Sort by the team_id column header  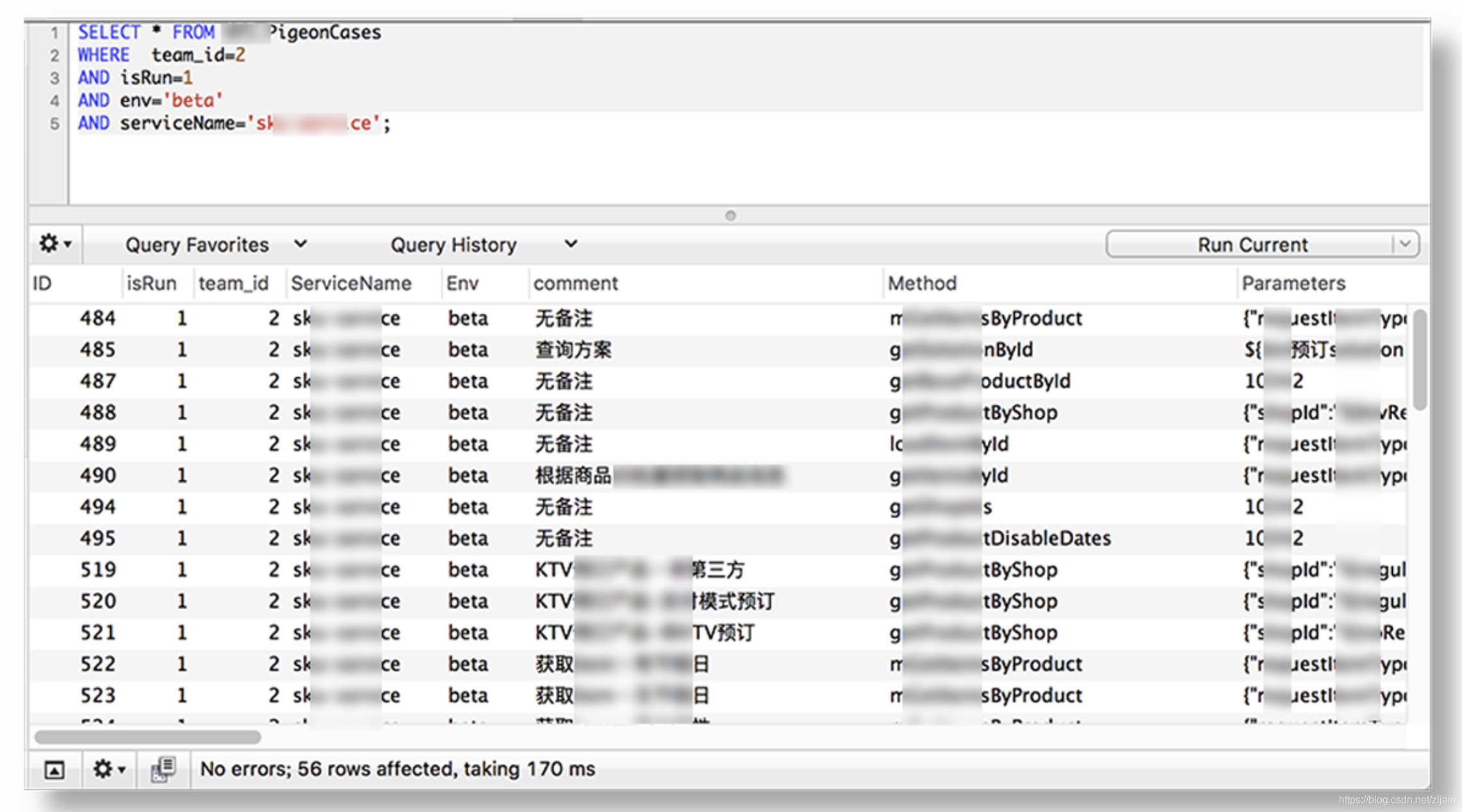[240, 283]
